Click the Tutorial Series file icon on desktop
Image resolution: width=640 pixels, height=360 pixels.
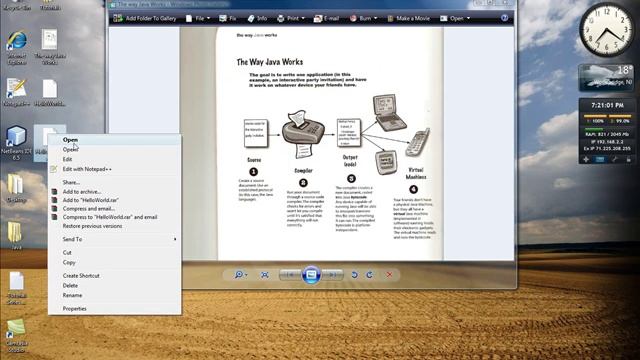17,288
